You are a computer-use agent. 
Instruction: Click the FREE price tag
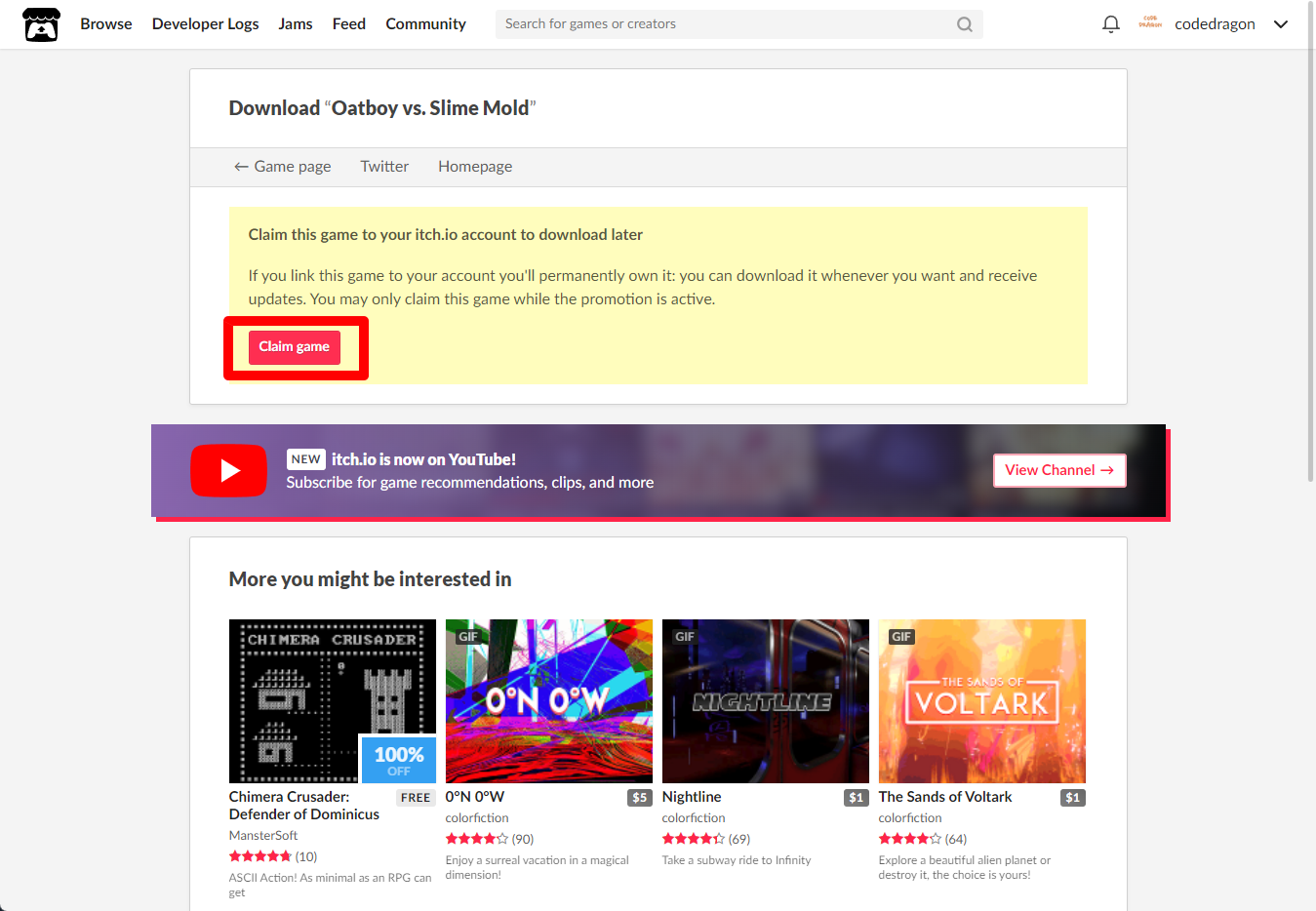[x=416, y=798]
